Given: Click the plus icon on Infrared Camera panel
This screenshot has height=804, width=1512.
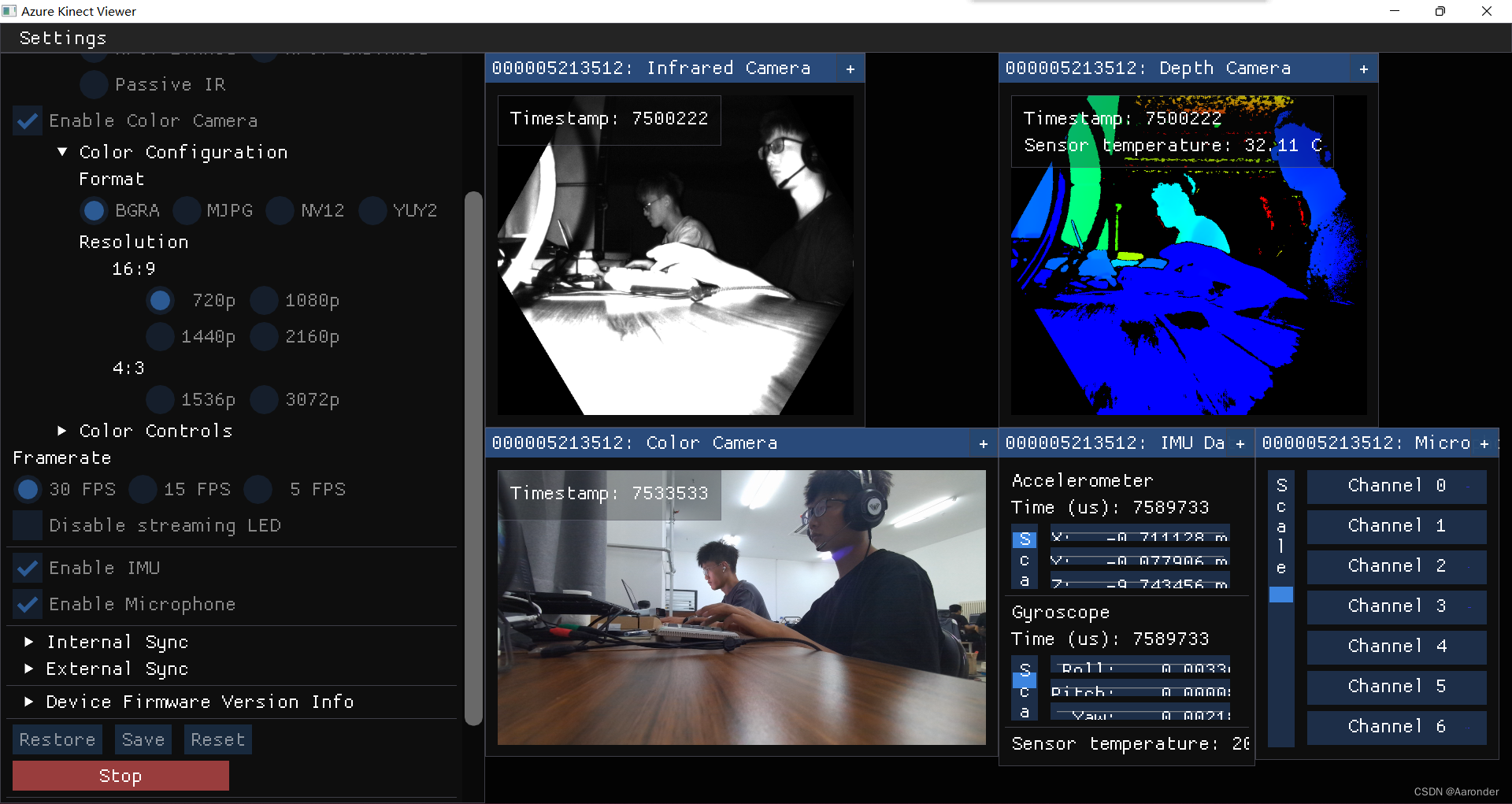Looking at the screenshot, I should [x=850, y=69].
